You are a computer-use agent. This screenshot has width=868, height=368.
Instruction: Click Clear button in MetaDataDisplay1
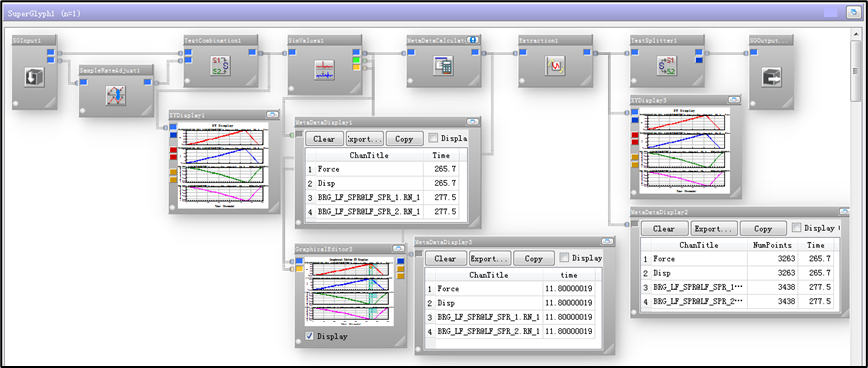[324, 139]
